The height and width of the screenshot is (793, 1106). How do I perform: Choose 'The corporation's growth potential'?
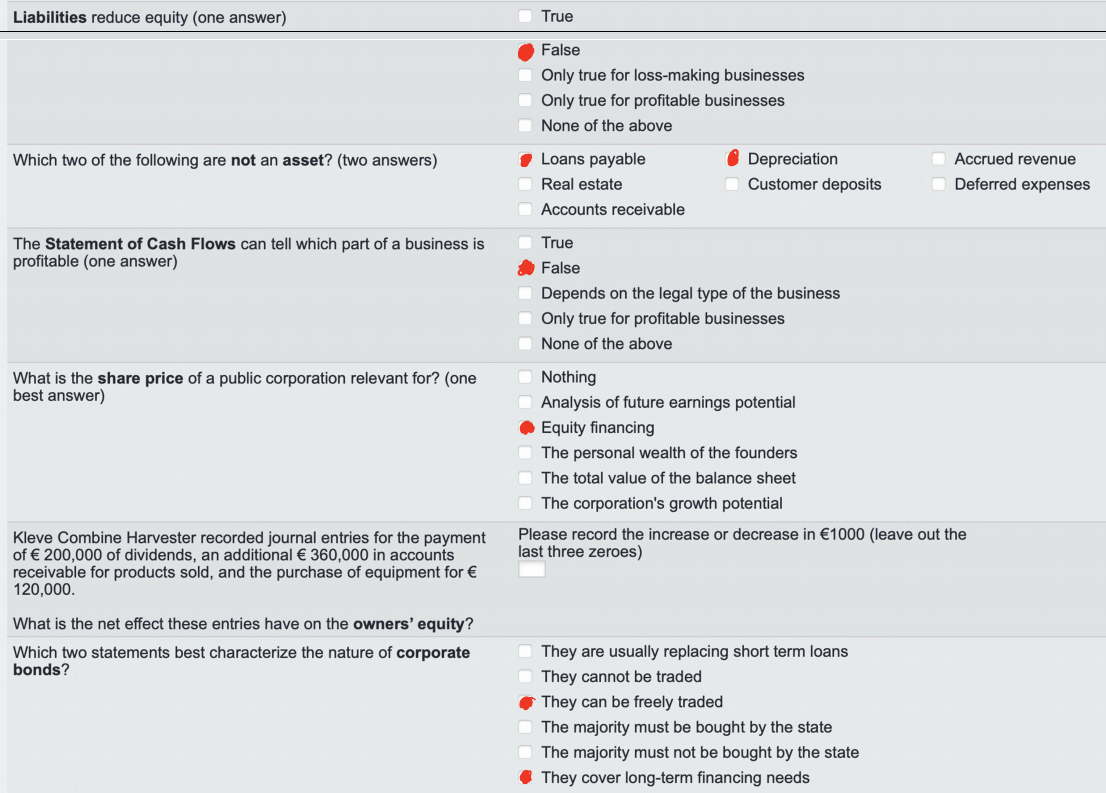point(525,503)
